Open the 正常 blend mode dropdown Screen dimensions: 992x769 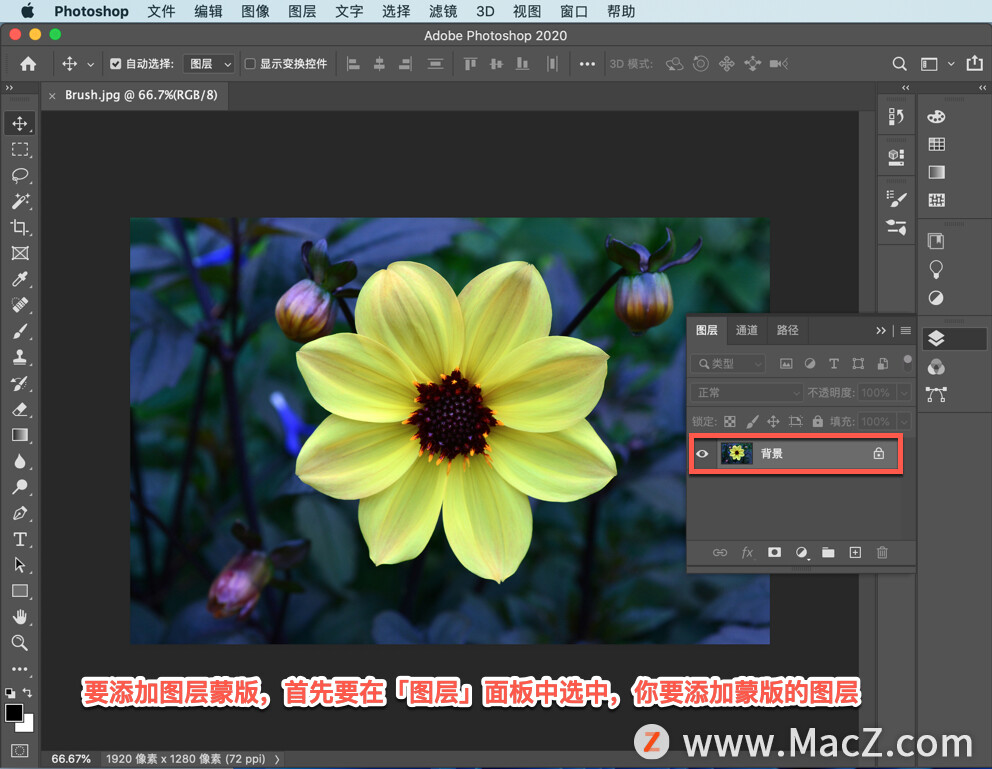click(x=747, y=393)
